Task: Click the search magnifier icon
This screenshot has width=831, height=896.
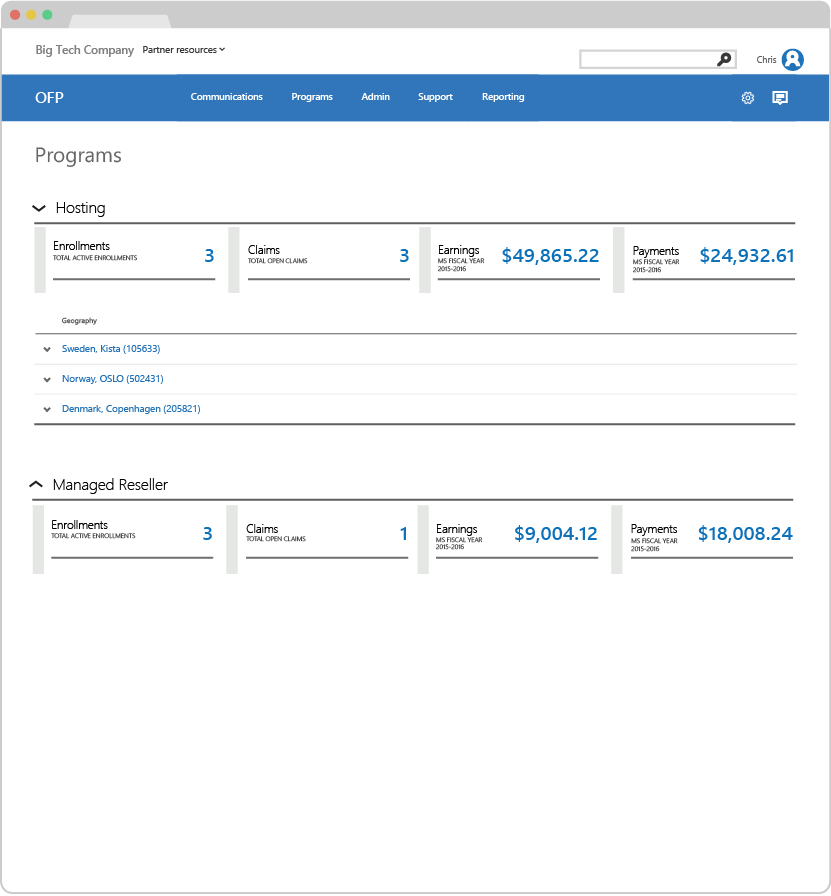Action: coord(724,60)
